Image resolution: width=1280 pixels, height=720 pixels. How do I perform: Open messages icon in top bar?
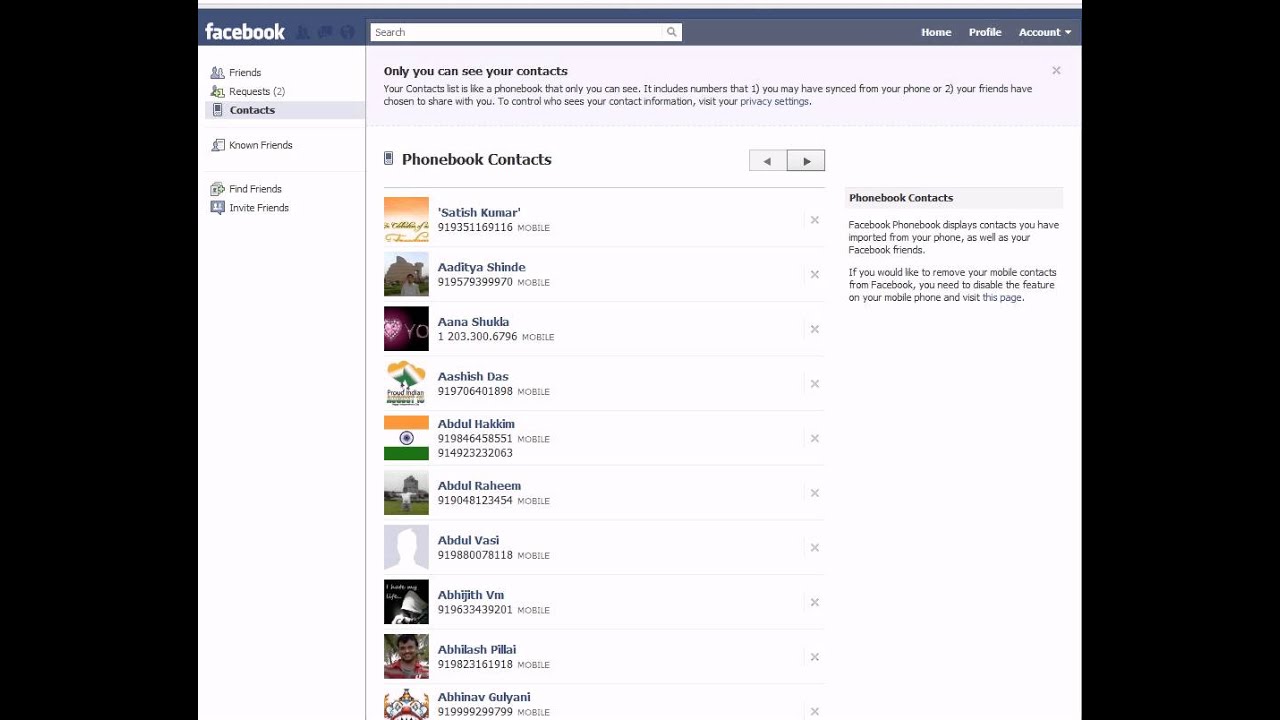click(x=325, y=32)
